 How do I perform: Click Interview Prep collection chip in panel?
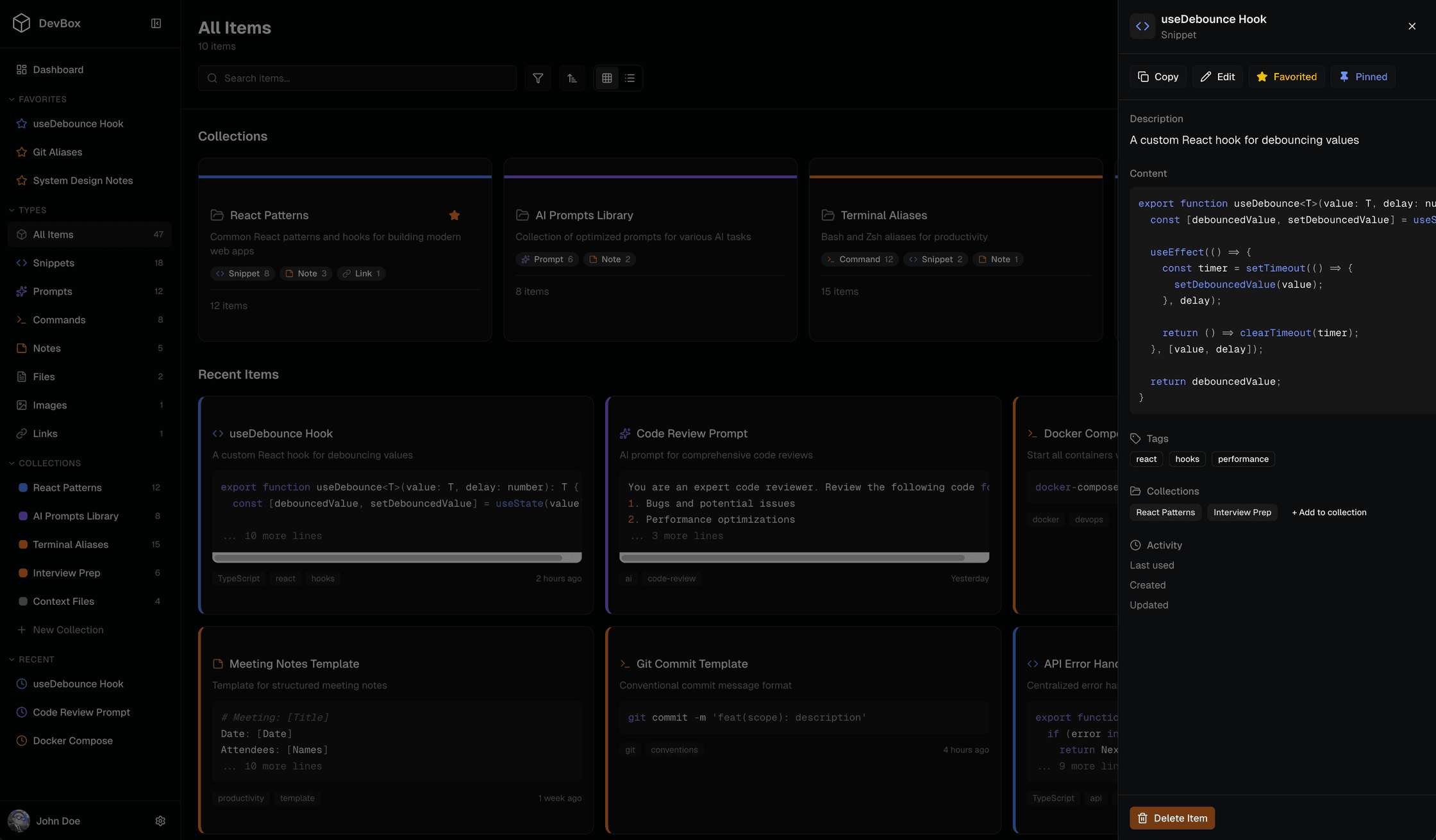point(1242,513)
